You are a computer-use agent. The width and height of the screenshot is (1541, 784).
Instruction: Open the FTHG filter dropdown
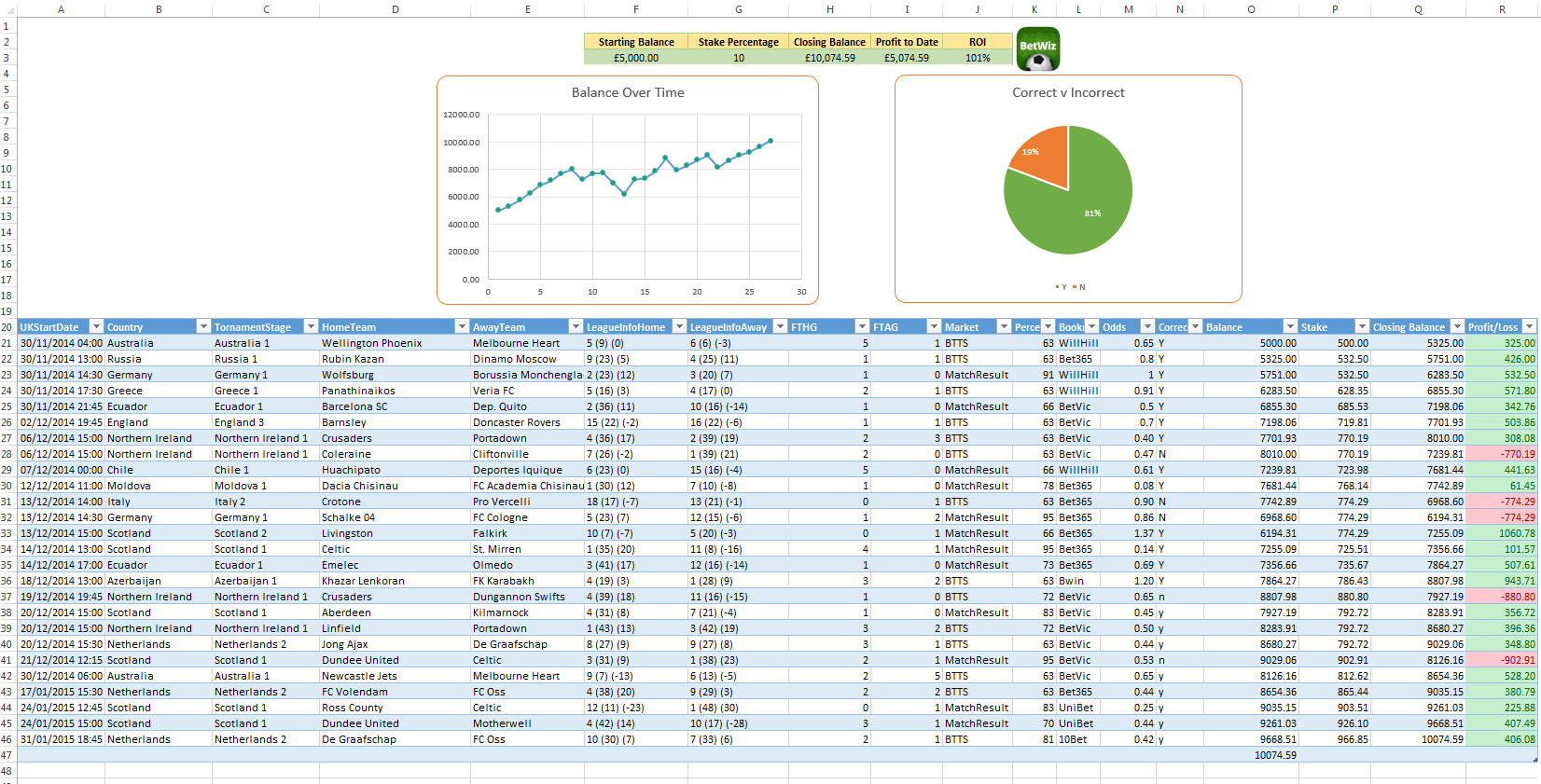click(863, 327)
